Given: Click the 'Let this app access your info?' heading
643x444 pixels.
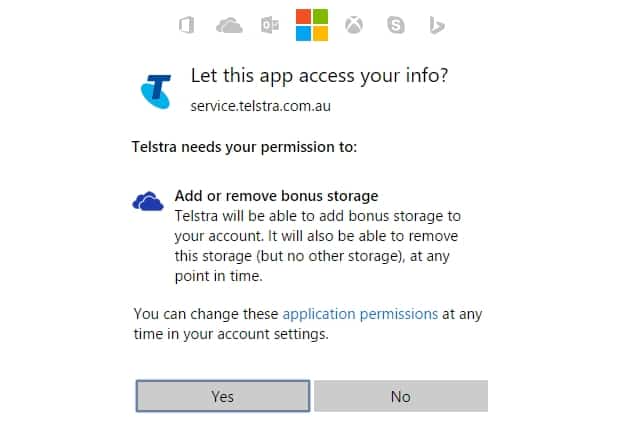Looking at the screenshot, I should [x=319, y=76].
